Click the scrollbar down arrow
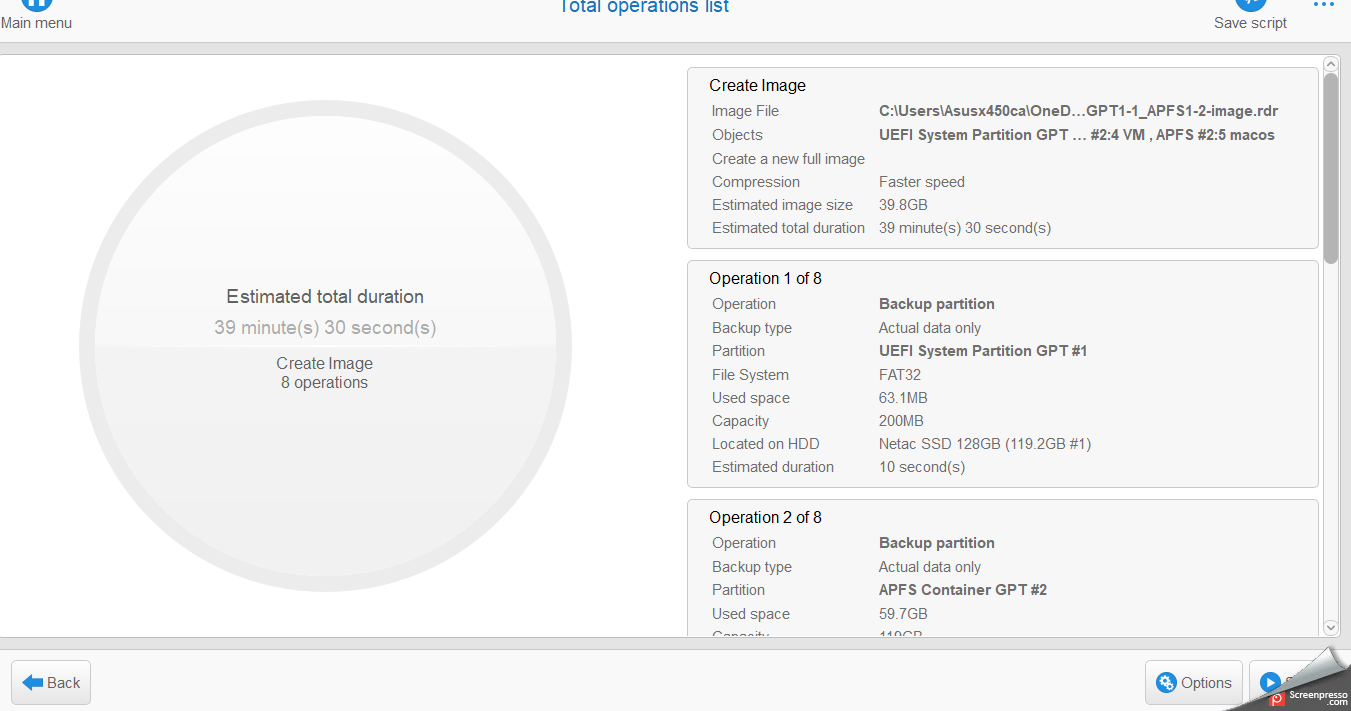 point(1330,627)
